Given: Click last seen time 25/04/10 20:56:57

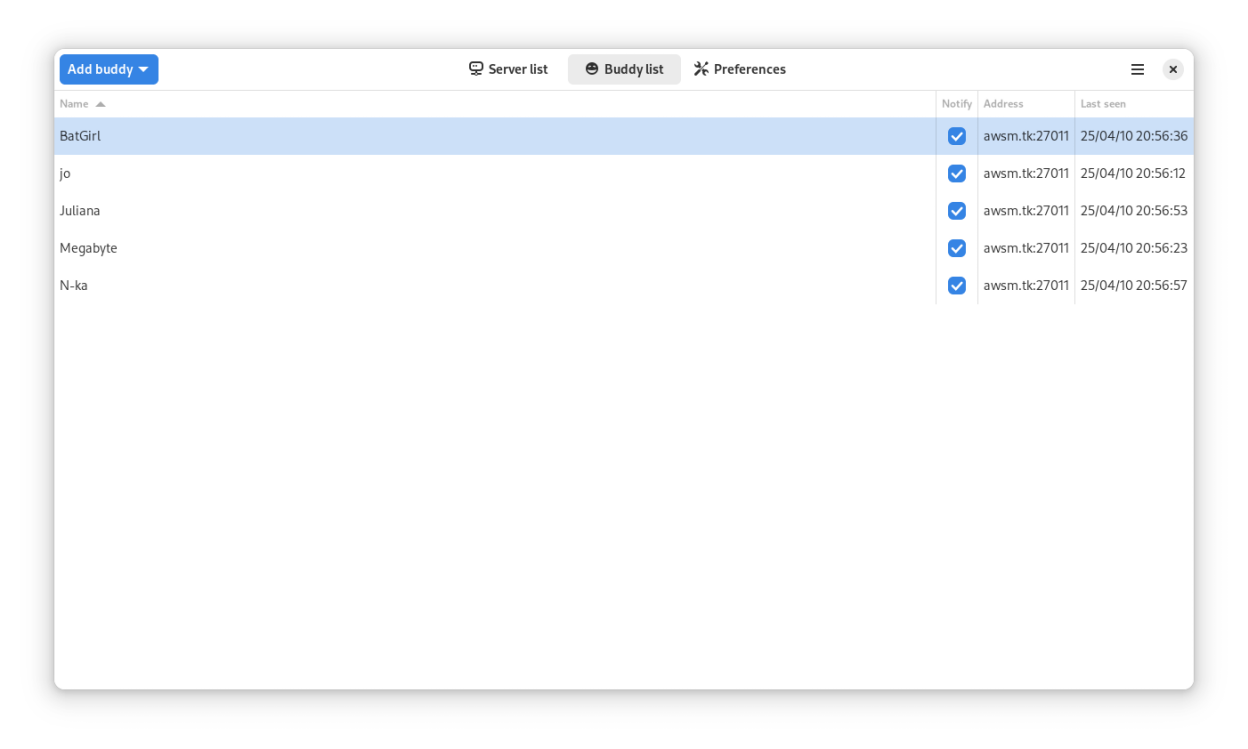Looking at the screenshot, I should [1134, 286].
